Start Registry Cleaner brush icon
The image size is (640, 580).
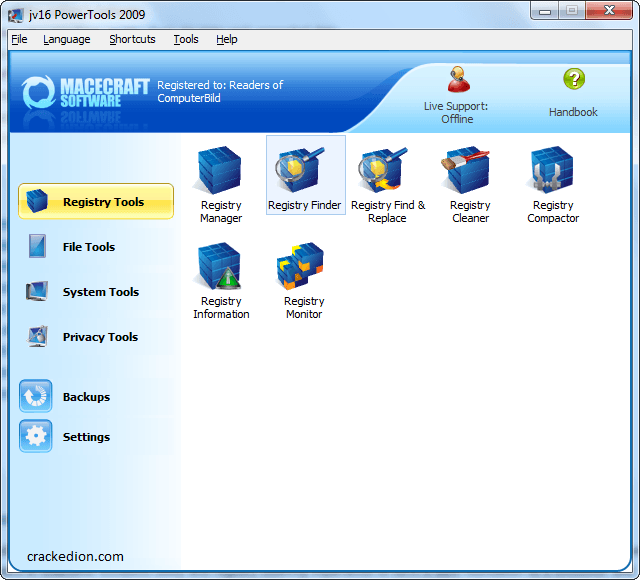(466, 170)
